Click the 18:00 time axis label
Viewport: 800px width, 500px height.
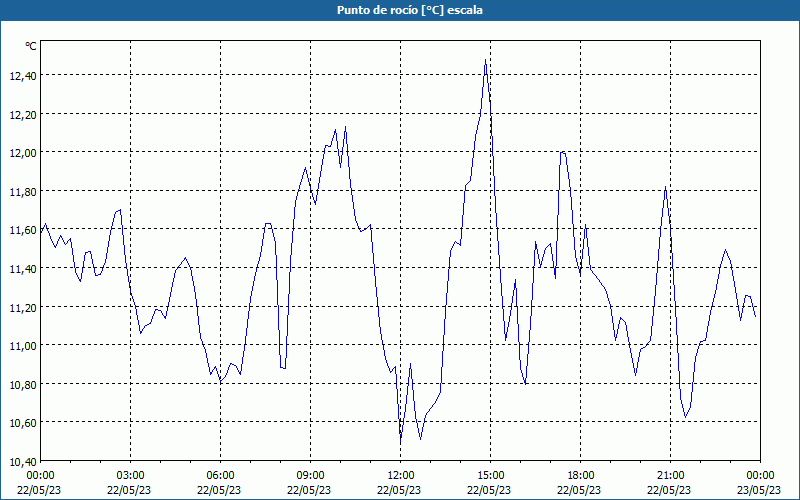[x=580, y=476]
